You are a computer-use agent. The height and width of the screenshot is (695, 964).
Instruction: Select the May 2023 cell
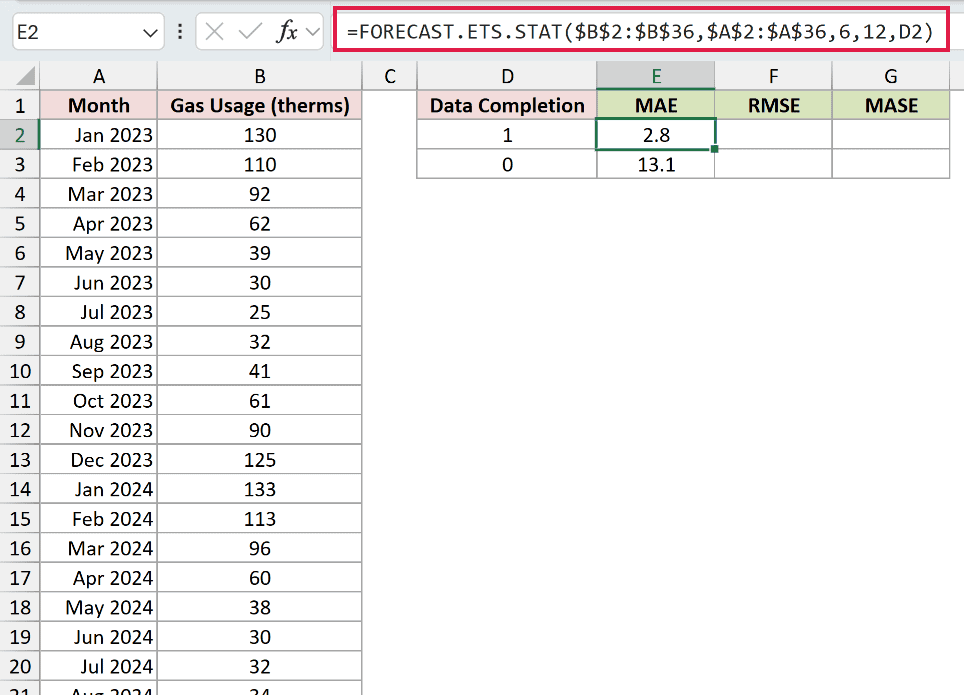pyautogui.click(x=98, y=253)
